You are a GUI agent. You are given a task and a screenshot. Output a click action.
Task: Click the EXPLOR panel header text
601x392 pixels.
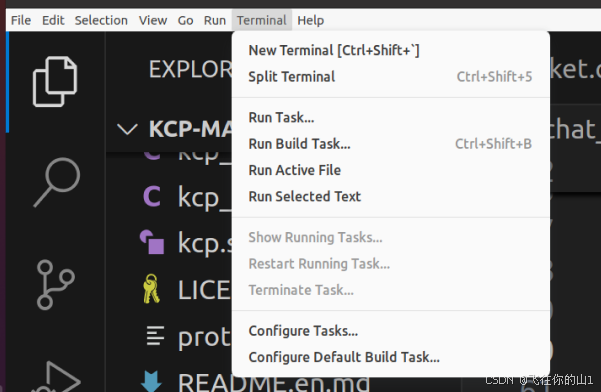pyautogui.click(x=190, y=69)
